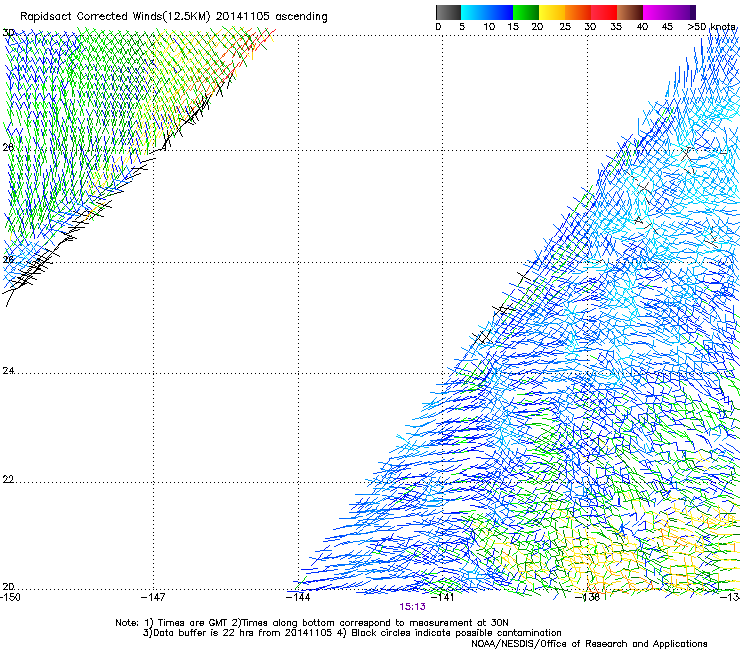The height and width of the screenshot is (650, 740).
Task: Click the '20' latitude axis label
Action: (x=8, y=586)
